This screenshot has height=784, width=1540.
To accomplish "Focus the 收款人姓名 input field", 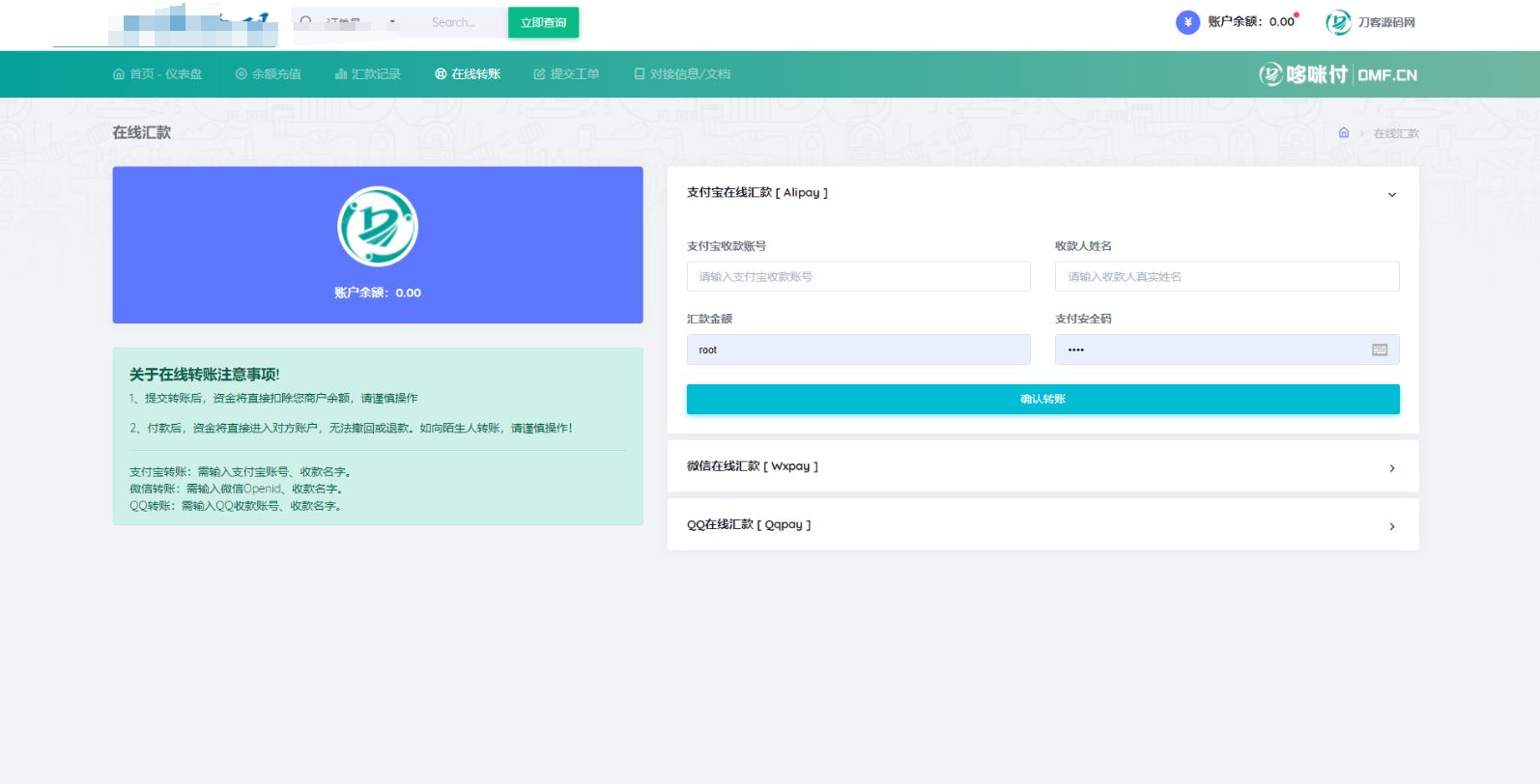I will click(1227, 276).
